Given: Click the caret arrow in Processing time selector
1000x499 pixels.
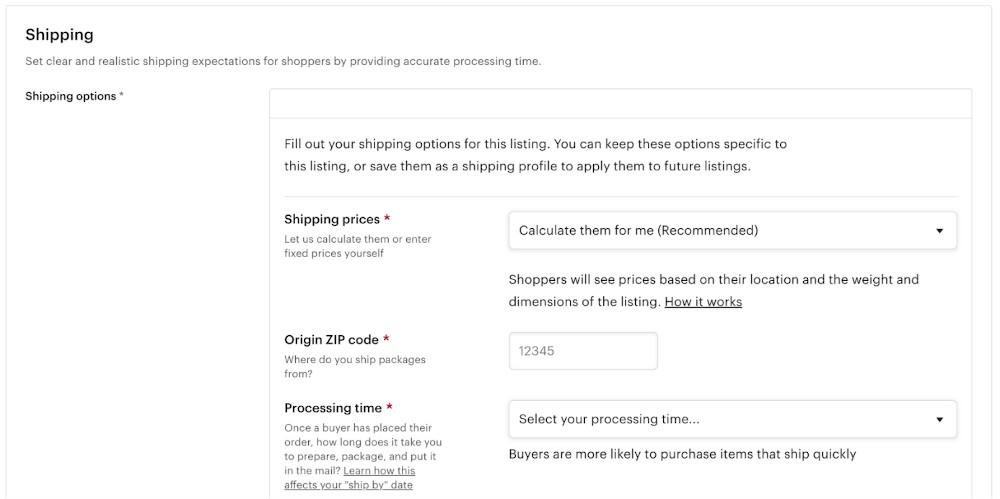Looking at the screenshot, I should (939, 420).
